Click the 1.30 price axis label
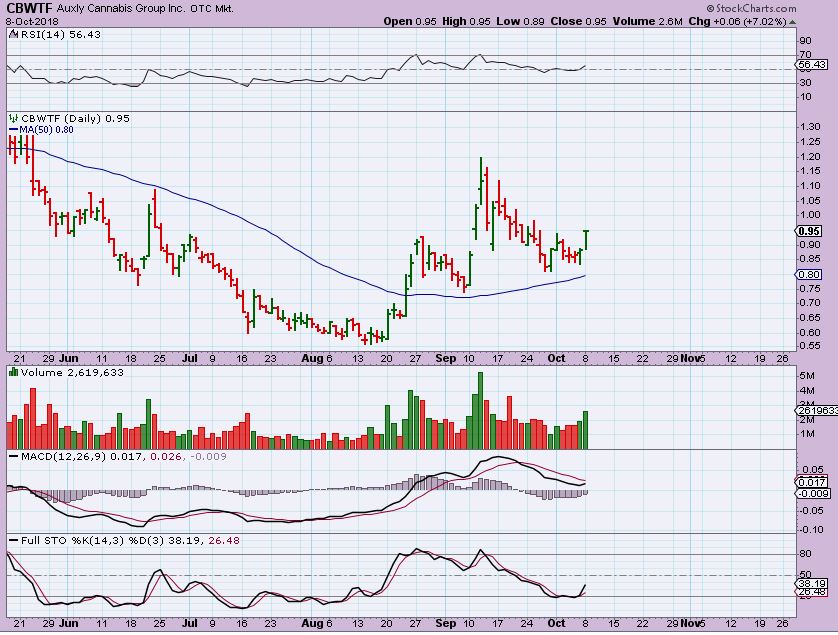838x635 pixels. pos(809,127)
